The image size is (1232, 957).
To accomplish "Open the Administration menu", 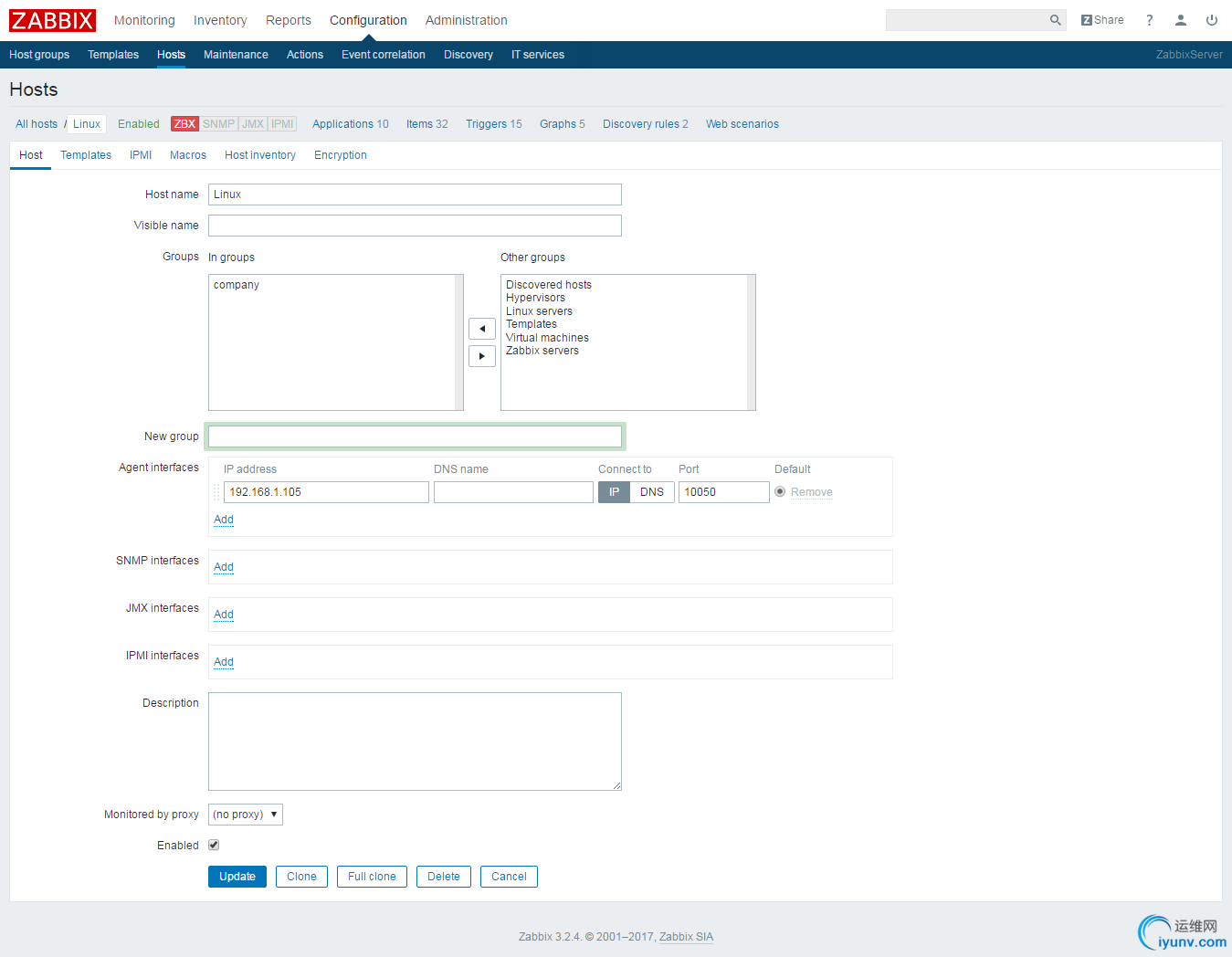I will pos(467,20).
